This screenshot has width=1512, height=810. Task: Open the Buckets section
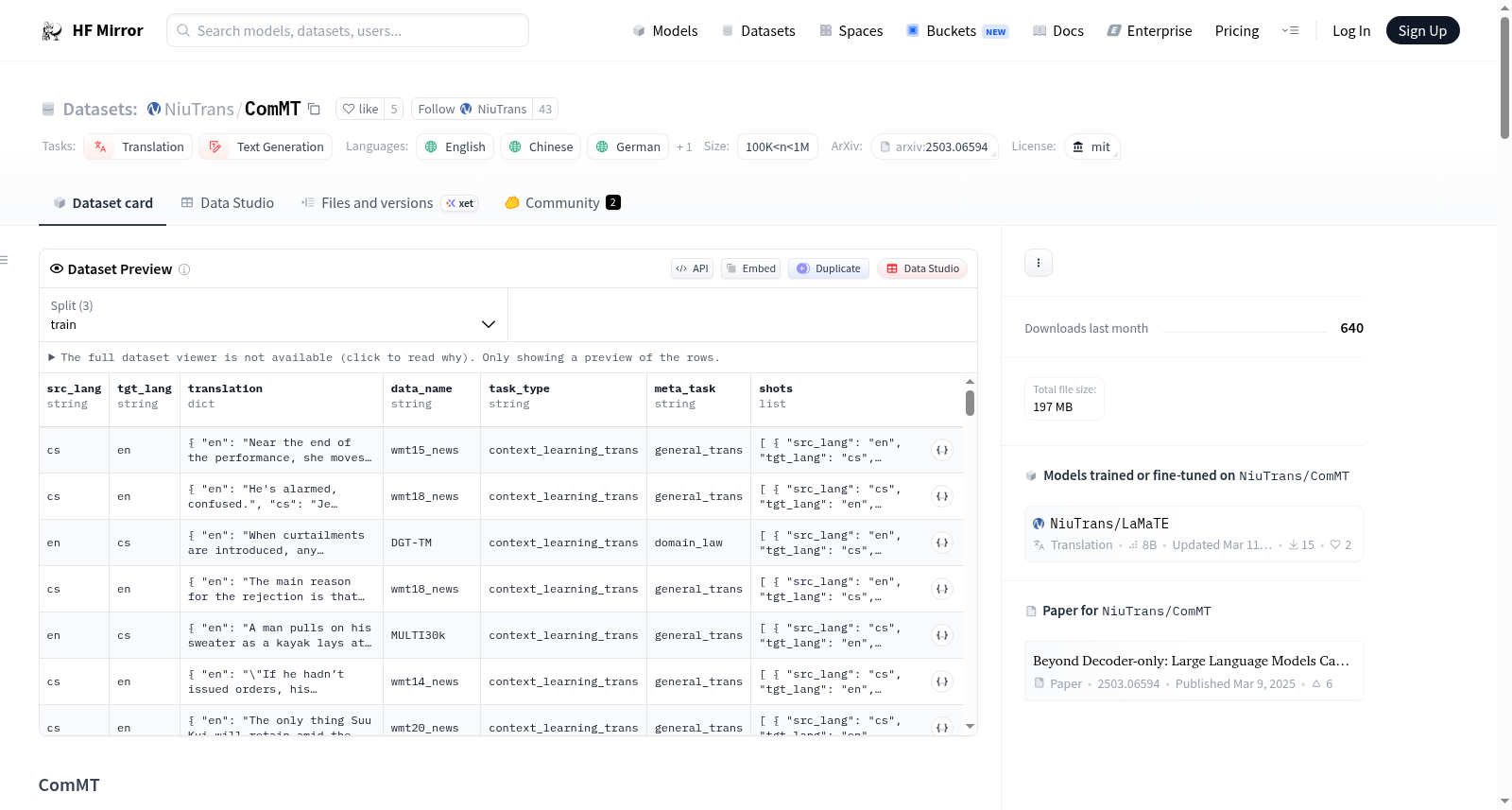(957, 30)
